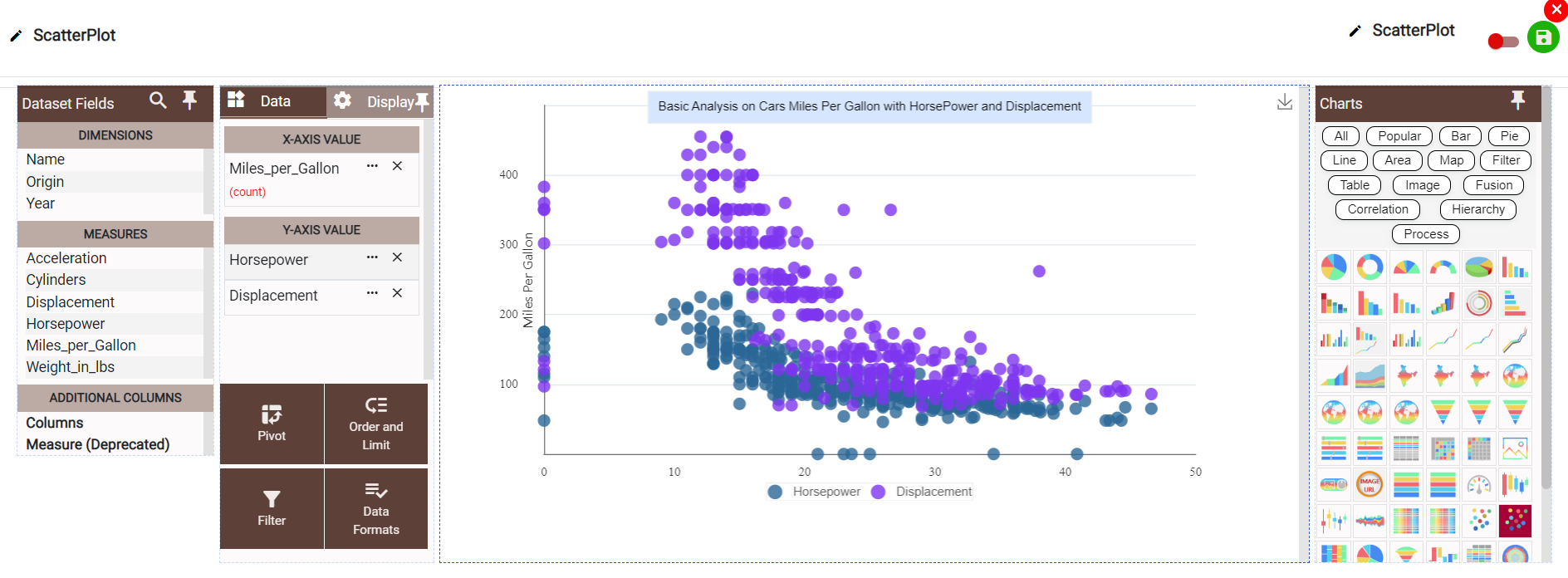Screen dimensions: 1568x578
Task: Filter charts by Popular category
Action: point(1399,136)
